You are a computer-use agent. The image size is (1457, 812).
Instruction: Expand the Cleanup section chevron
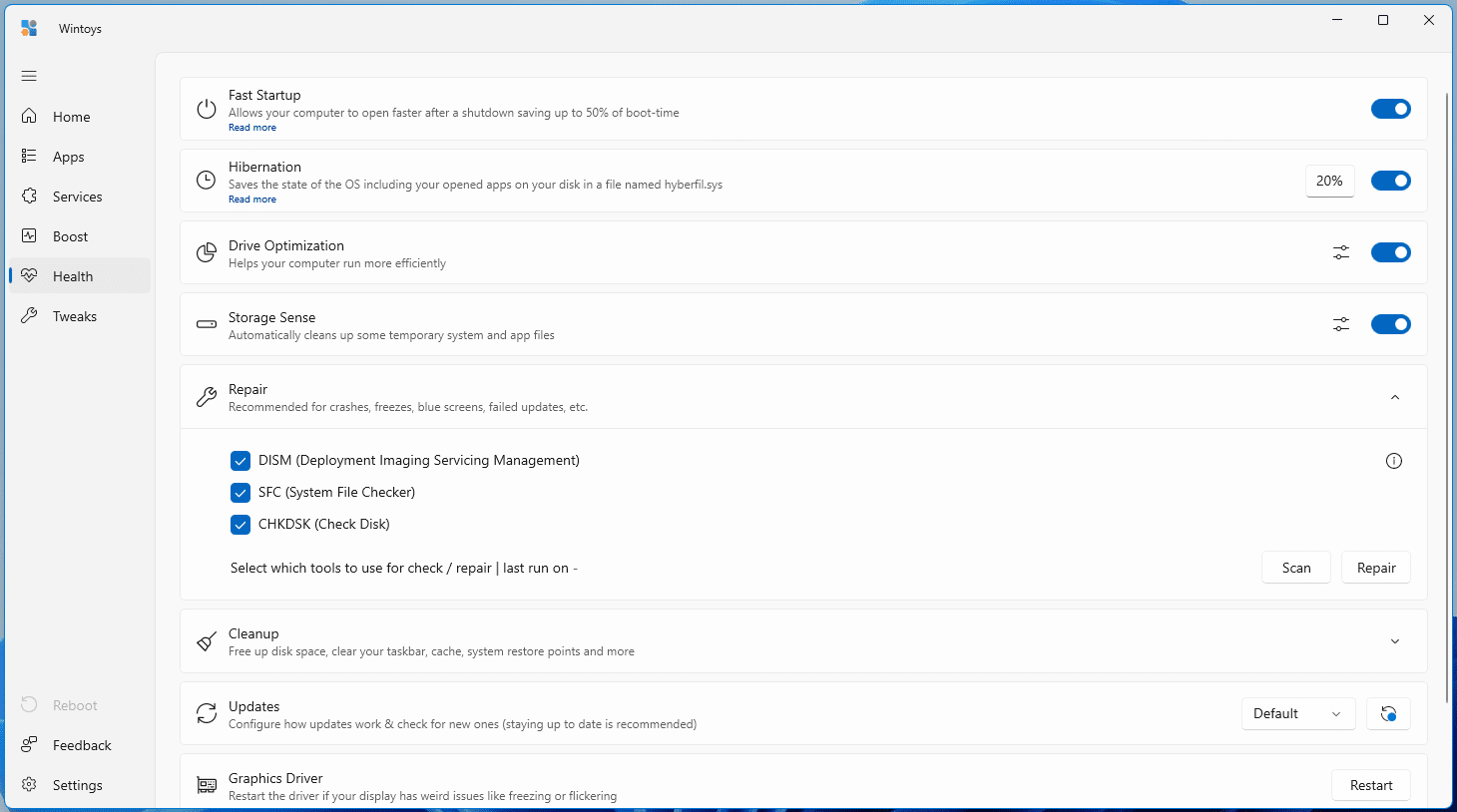[1395, 641]
